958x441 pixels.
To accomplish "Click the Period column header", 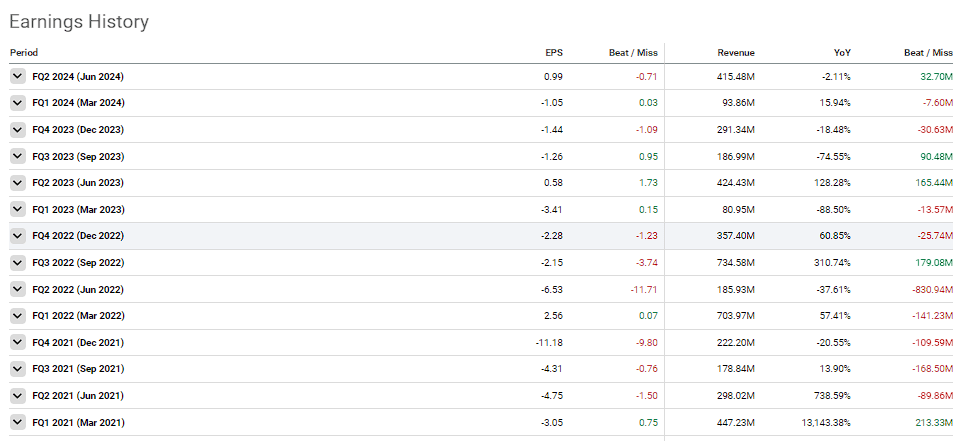I will click(x=24, y=52).
